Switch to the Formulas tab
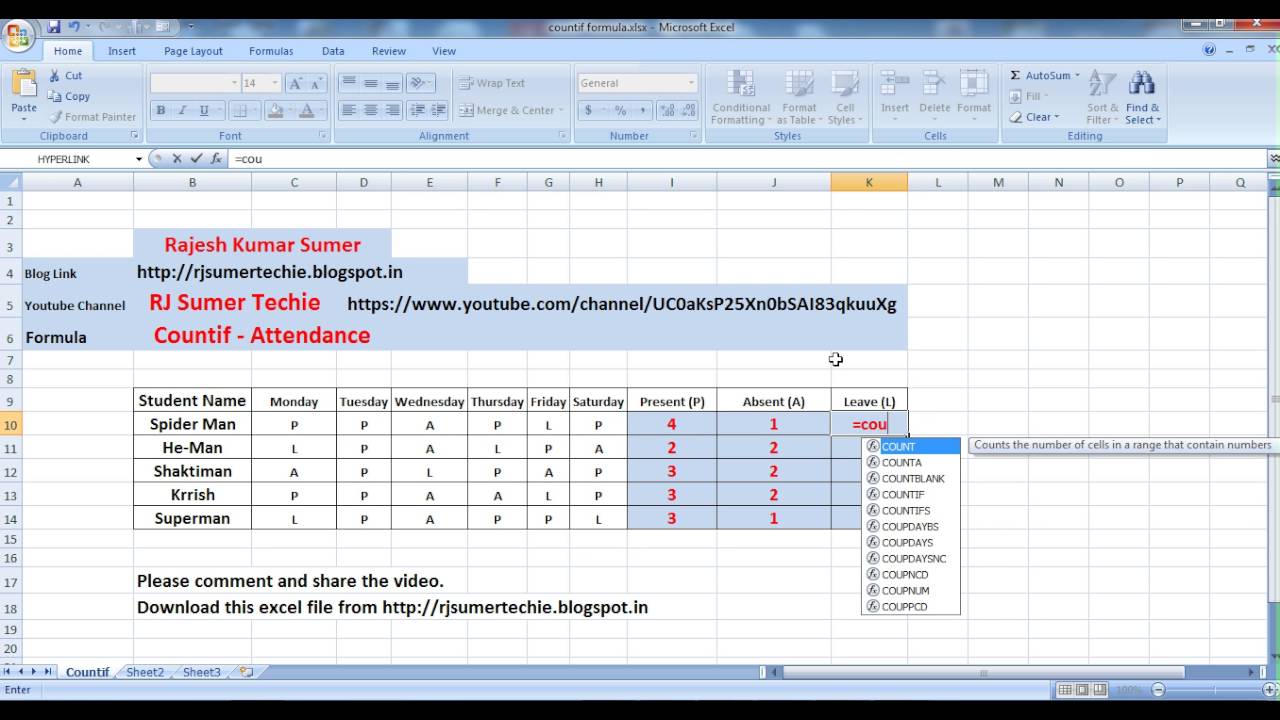1280x720 pixels. click(271, 51)
